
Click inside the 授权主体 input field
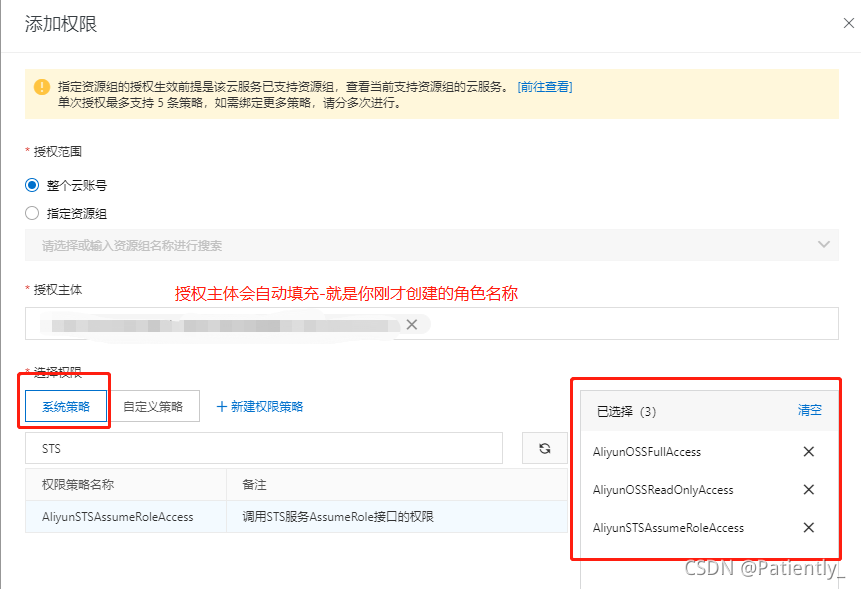coord(432,323)
